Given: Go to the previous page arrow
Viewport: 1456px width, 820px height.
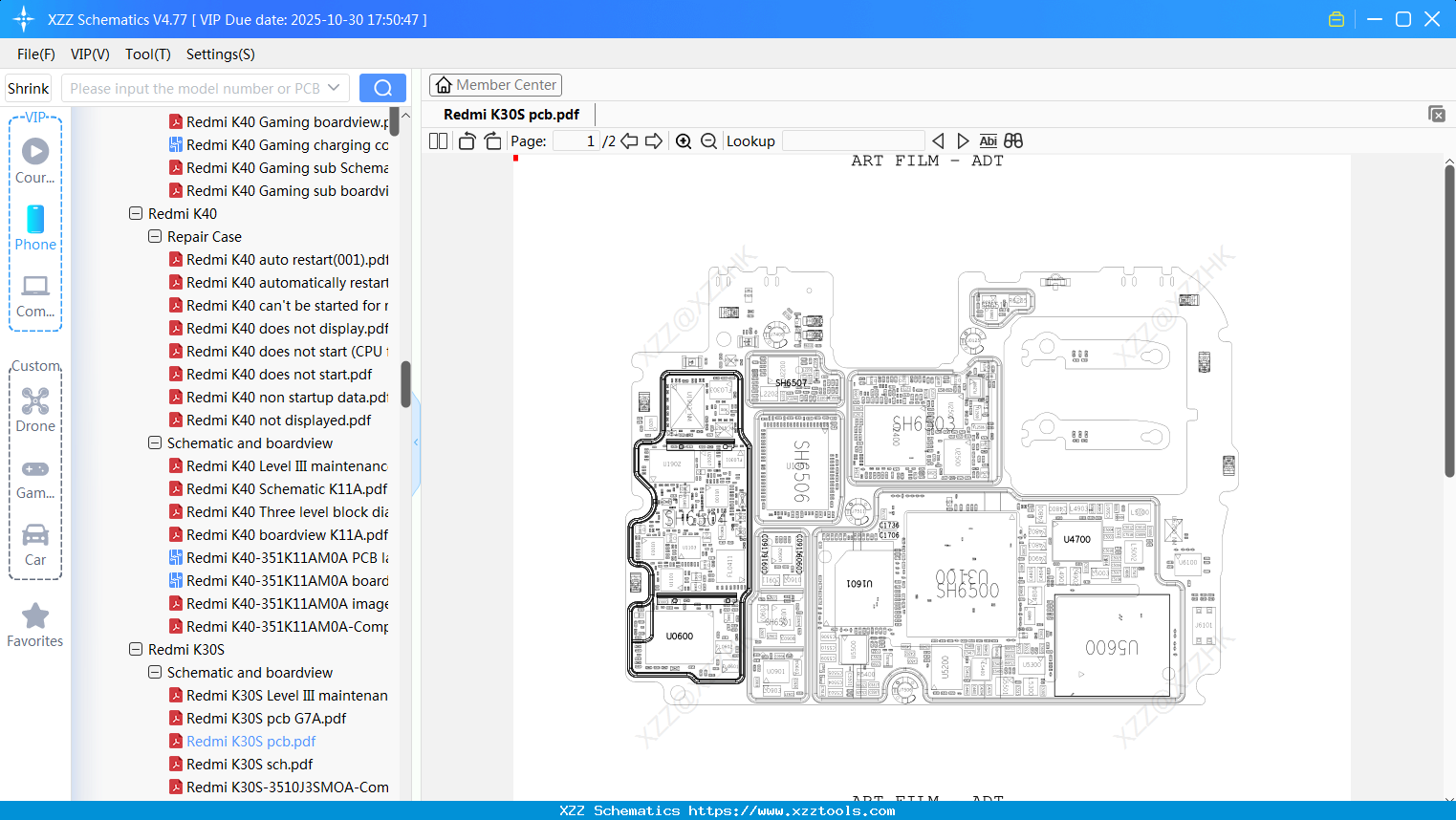Looking at the screenshot, I should 629,141.
